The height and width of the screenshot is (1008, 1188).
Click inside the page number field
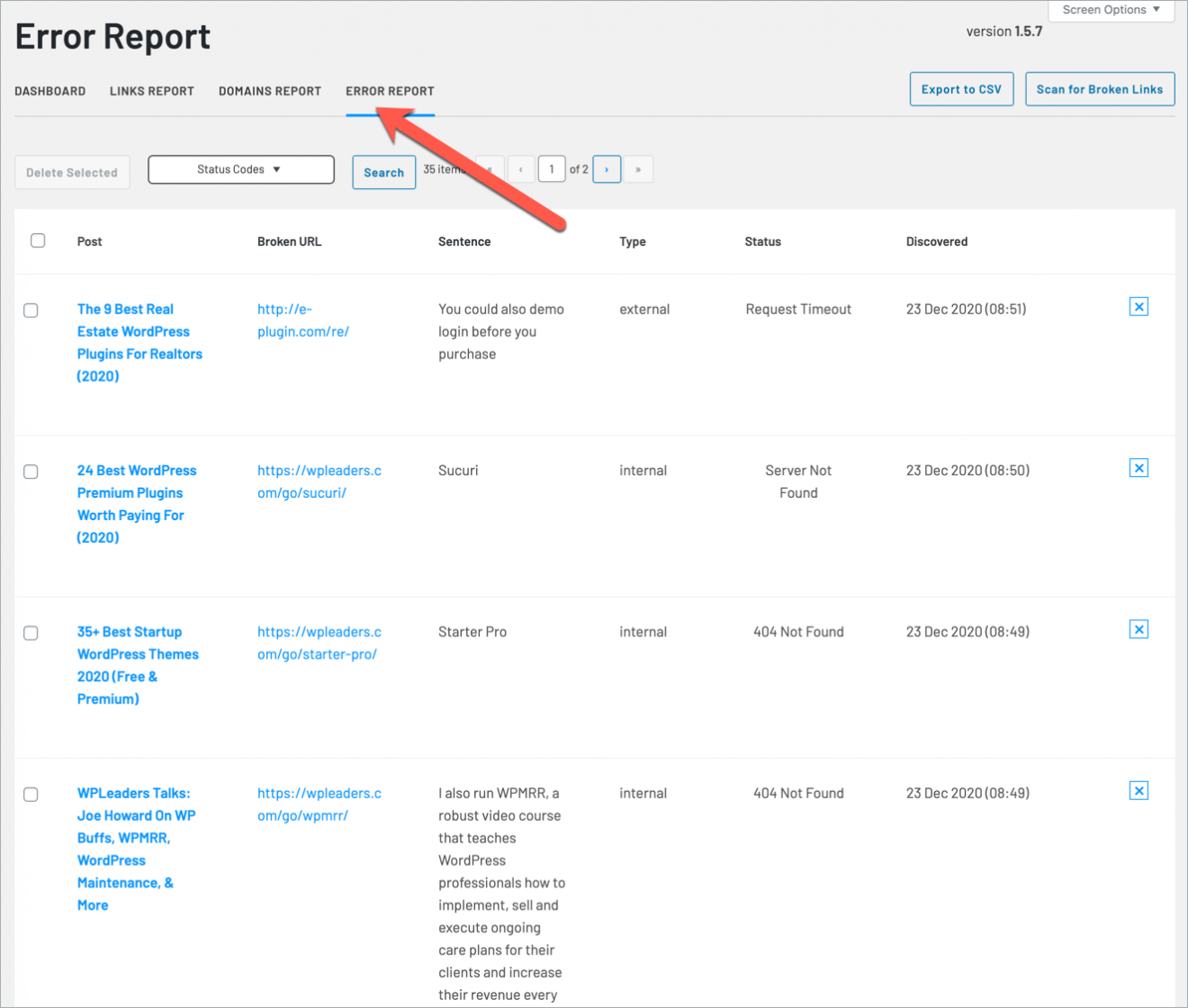[552, 168]
